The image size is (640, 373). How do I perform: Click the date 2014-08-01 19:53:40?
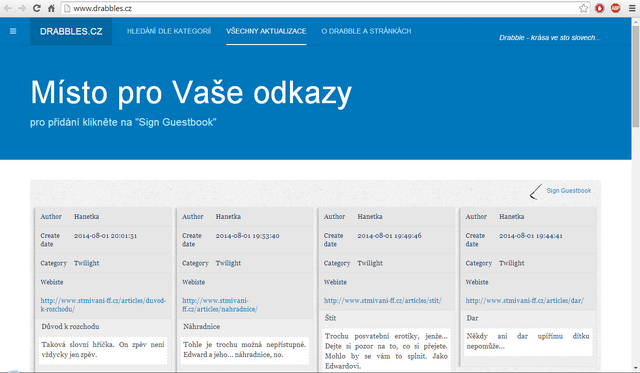point(247,236)
